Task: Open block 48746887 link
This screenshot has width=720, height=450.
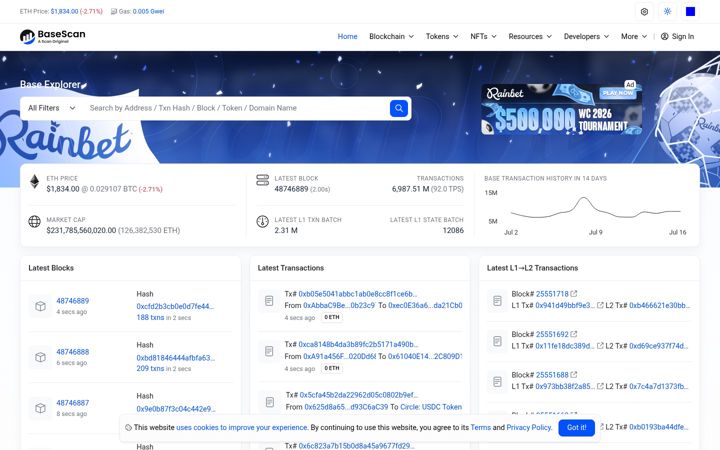Action: coord(73,403)
